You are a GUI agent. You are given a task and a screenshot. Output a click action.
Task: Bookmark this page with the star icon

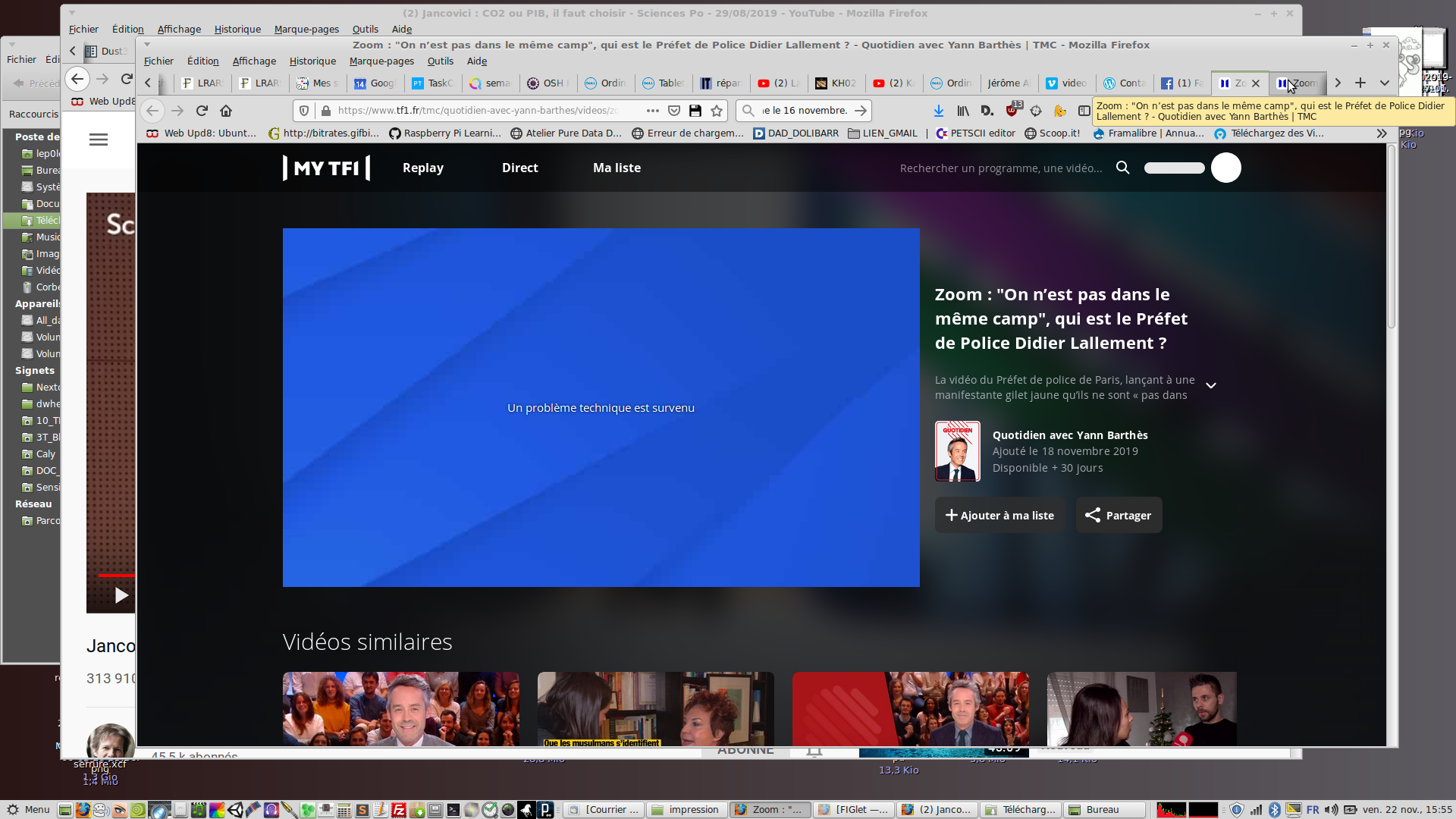click(717, 111)
